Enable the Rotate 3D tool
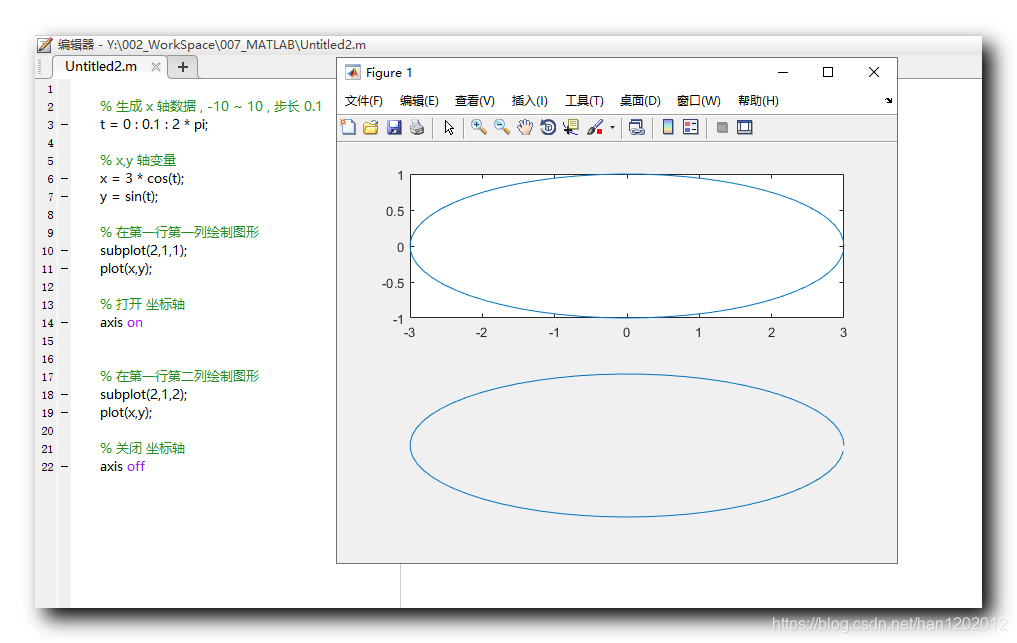1017x643 pixels. (548, 127)
